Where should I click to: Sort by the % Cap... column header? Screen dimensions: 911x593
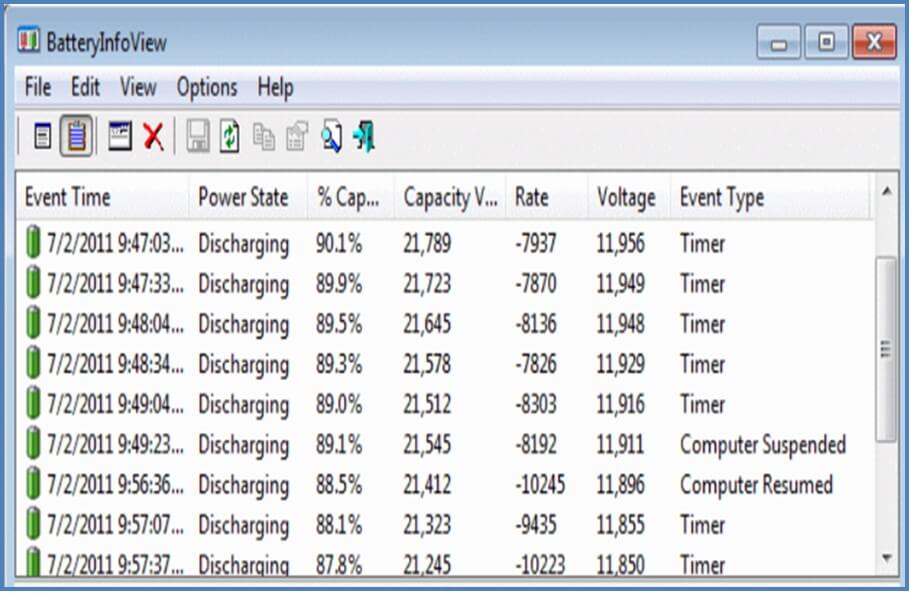coord(351,197)
